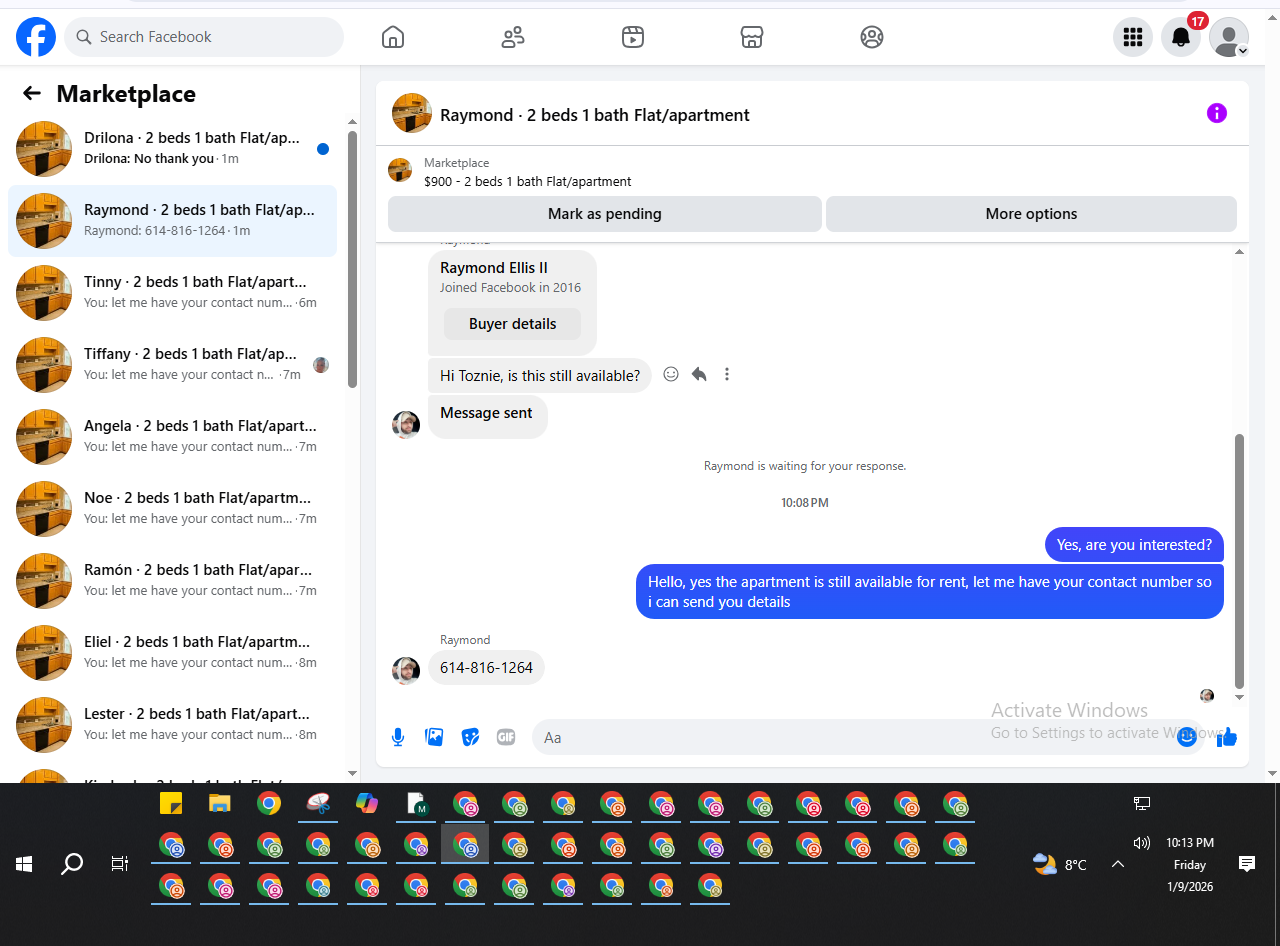Open weather widget showing 8°C
Screen dimensions: 1280x946
click(1060, 864)
